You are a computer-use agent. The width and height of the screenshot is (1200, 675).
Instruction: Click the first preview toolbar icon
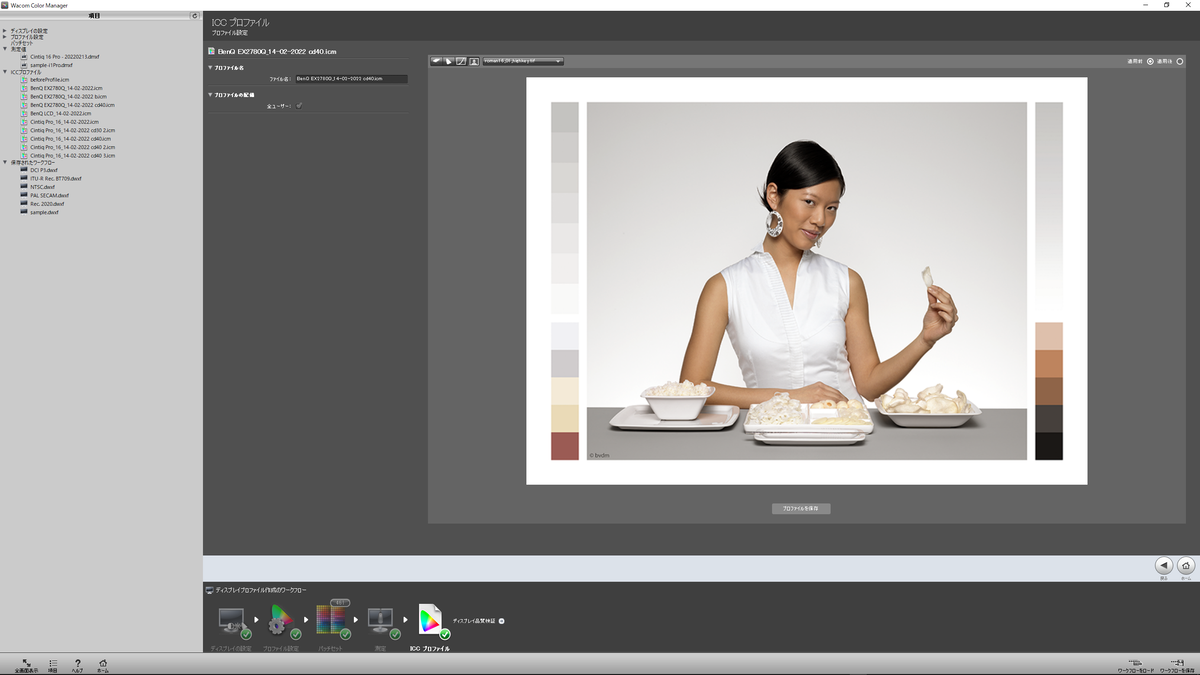click(x=437, y=61)
